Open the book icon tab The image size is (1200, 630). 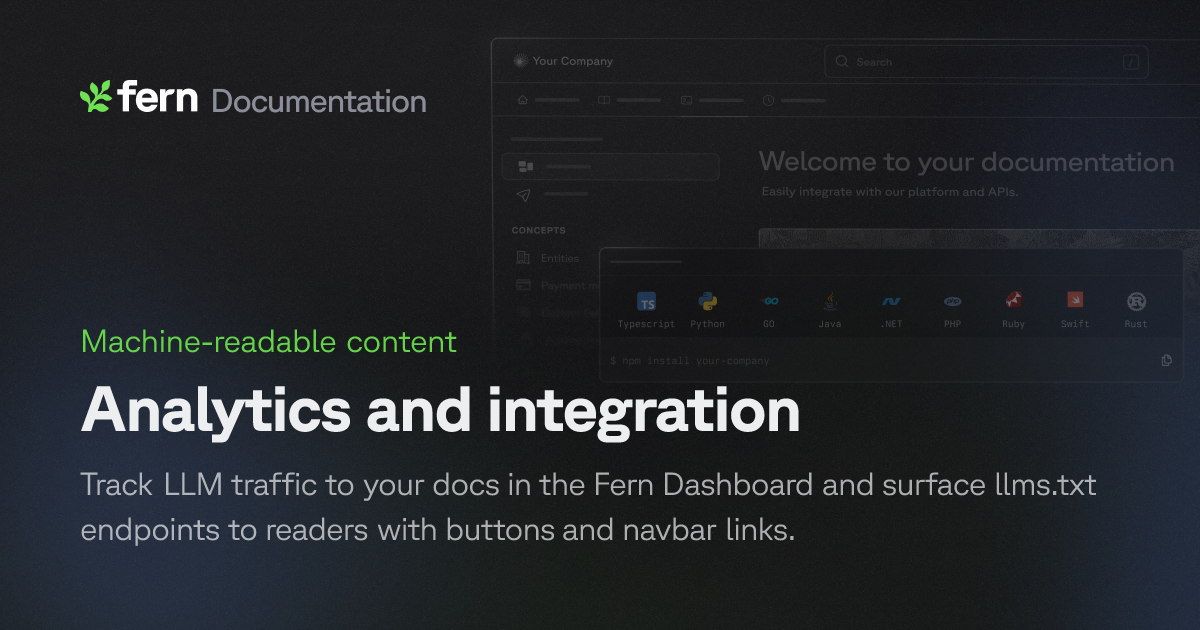pos(629,100)
